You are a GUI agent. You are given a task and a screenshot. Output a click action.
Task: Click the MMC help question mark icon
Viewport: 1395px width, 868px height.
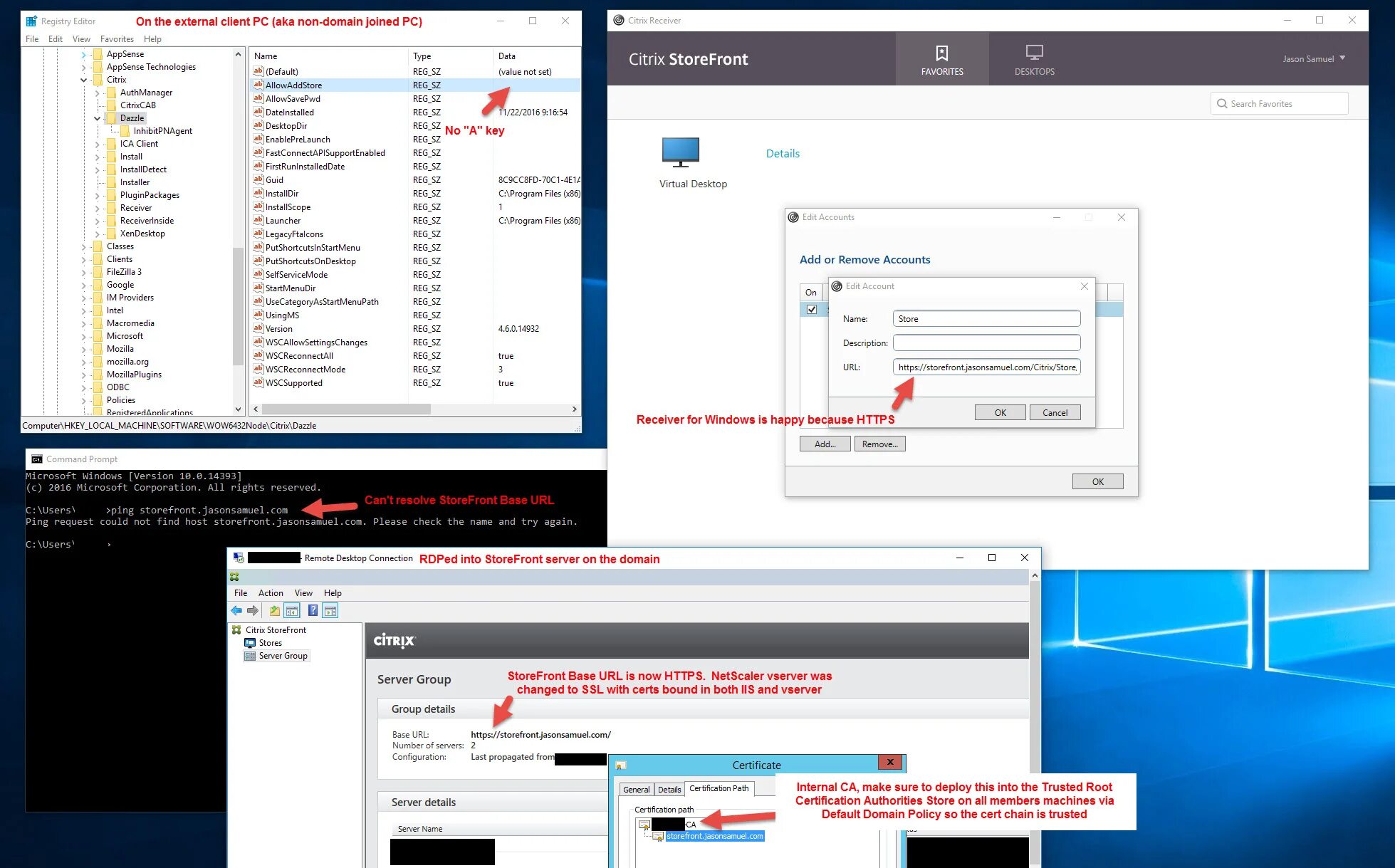313,610
